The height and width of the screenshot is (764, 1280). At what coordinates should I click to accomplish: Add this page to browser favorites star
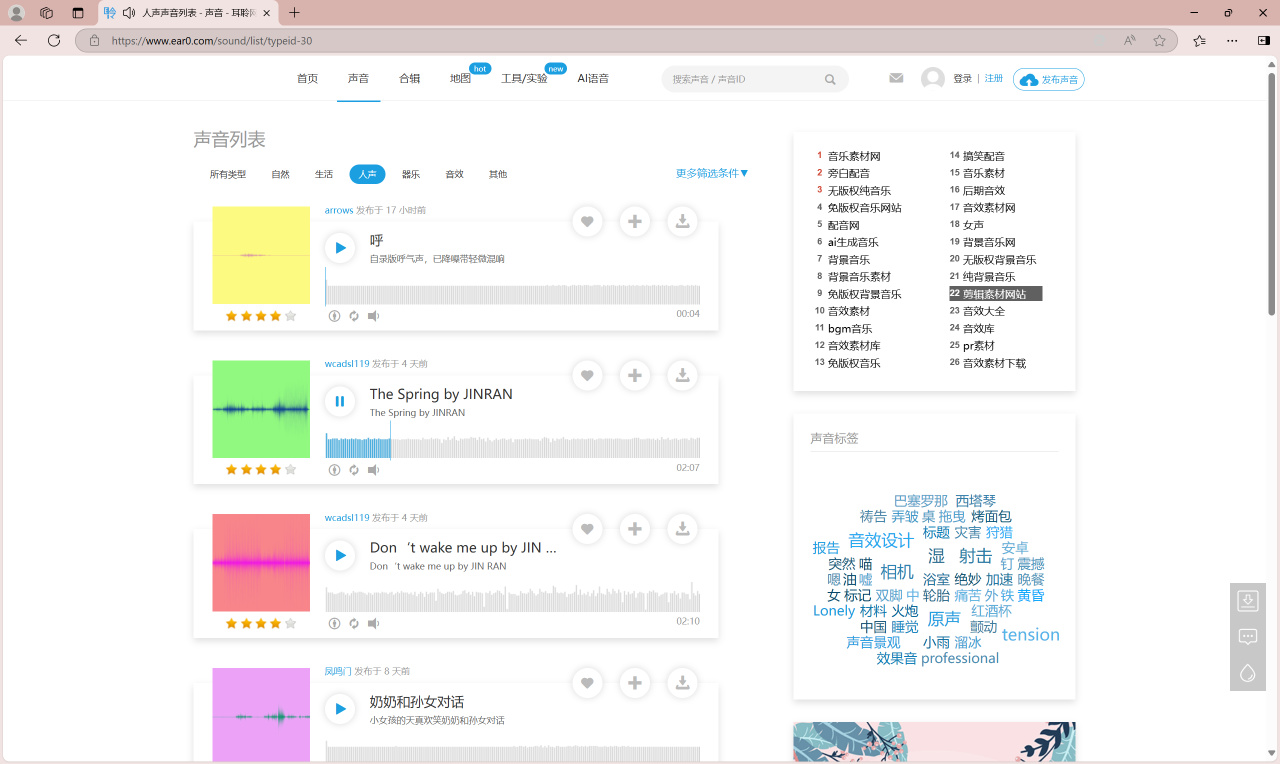point(1159,40)
